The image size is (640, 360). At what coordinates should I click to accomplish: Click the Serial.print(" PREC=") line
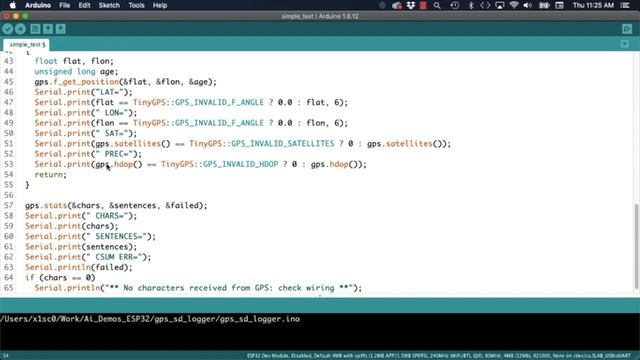pyautogui.click(x=88, y=154)
